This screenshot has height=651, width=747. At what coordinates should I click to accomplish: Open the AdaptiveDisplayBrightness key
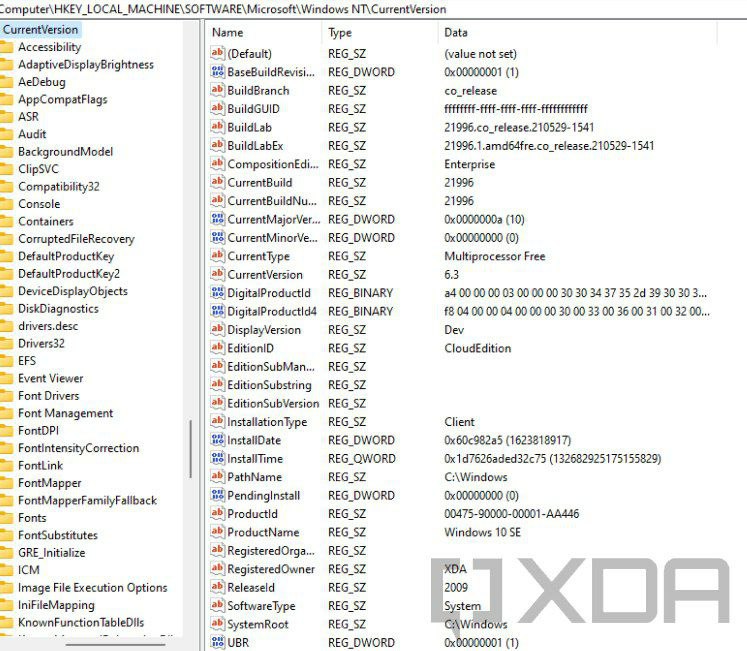(86, 64)
